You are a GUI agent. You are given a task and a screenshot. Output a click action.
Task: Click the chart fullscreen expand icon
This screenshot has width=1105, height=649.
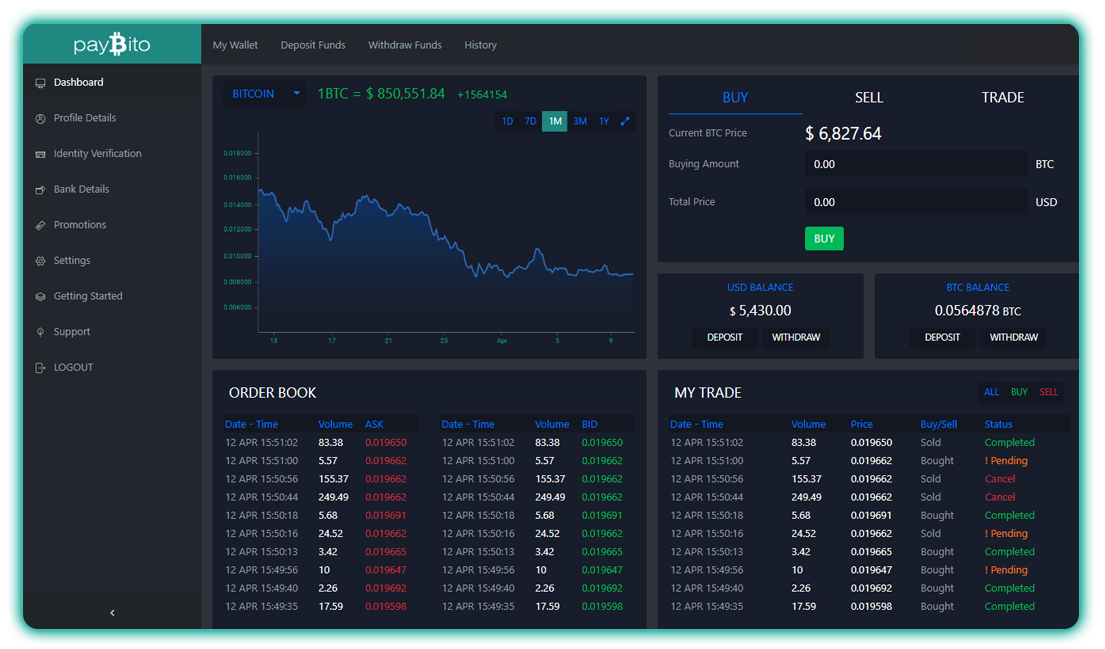625,121
